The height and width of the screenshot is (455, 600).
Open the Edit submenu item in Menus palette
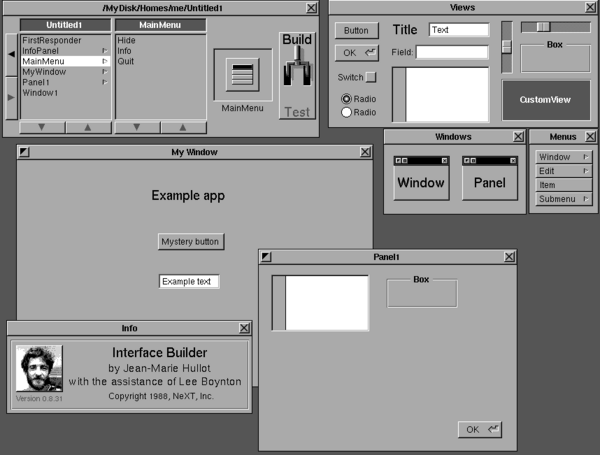tap(564, 171)
